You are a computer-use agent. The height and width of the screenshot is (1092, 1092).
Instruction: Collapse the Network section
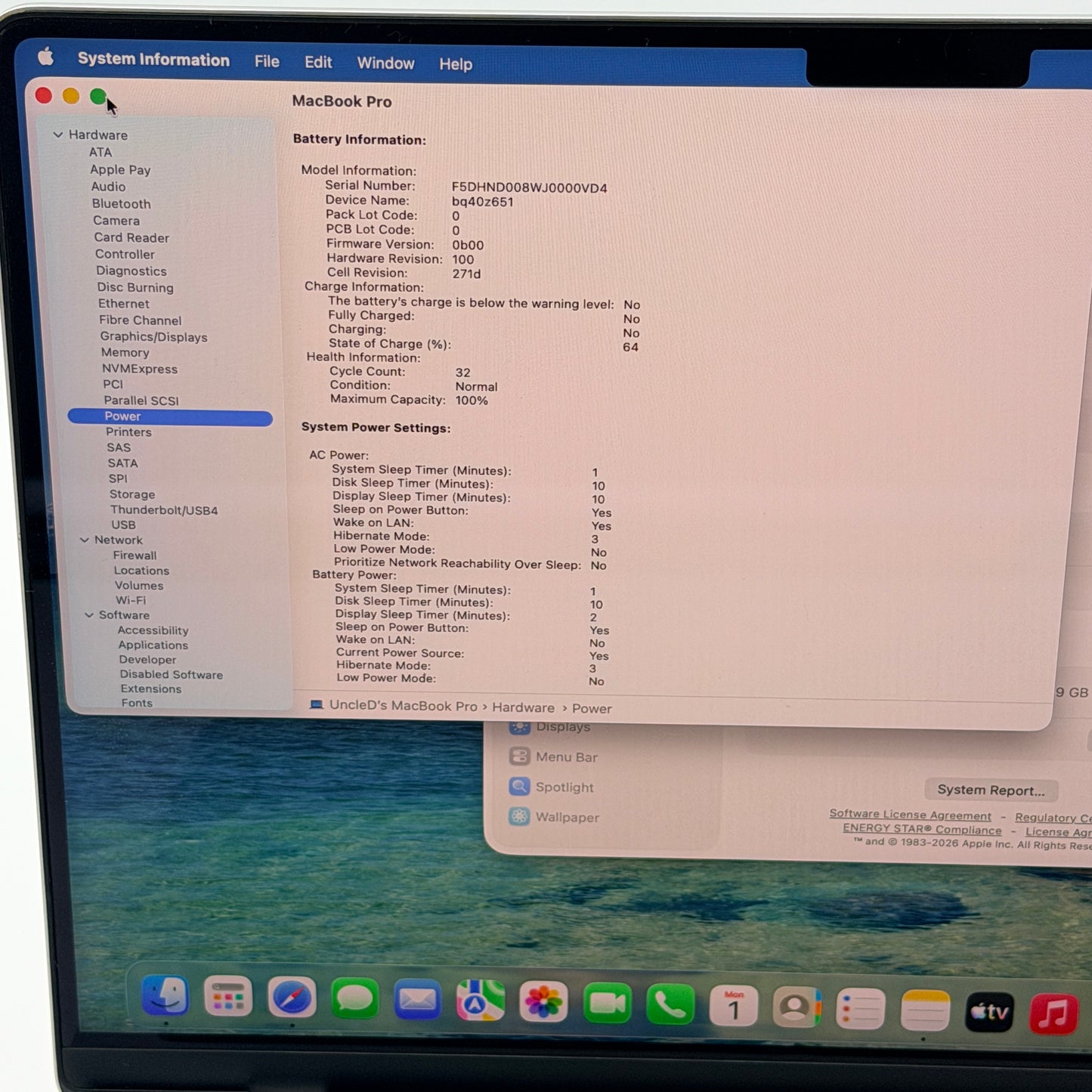(84, 540)
